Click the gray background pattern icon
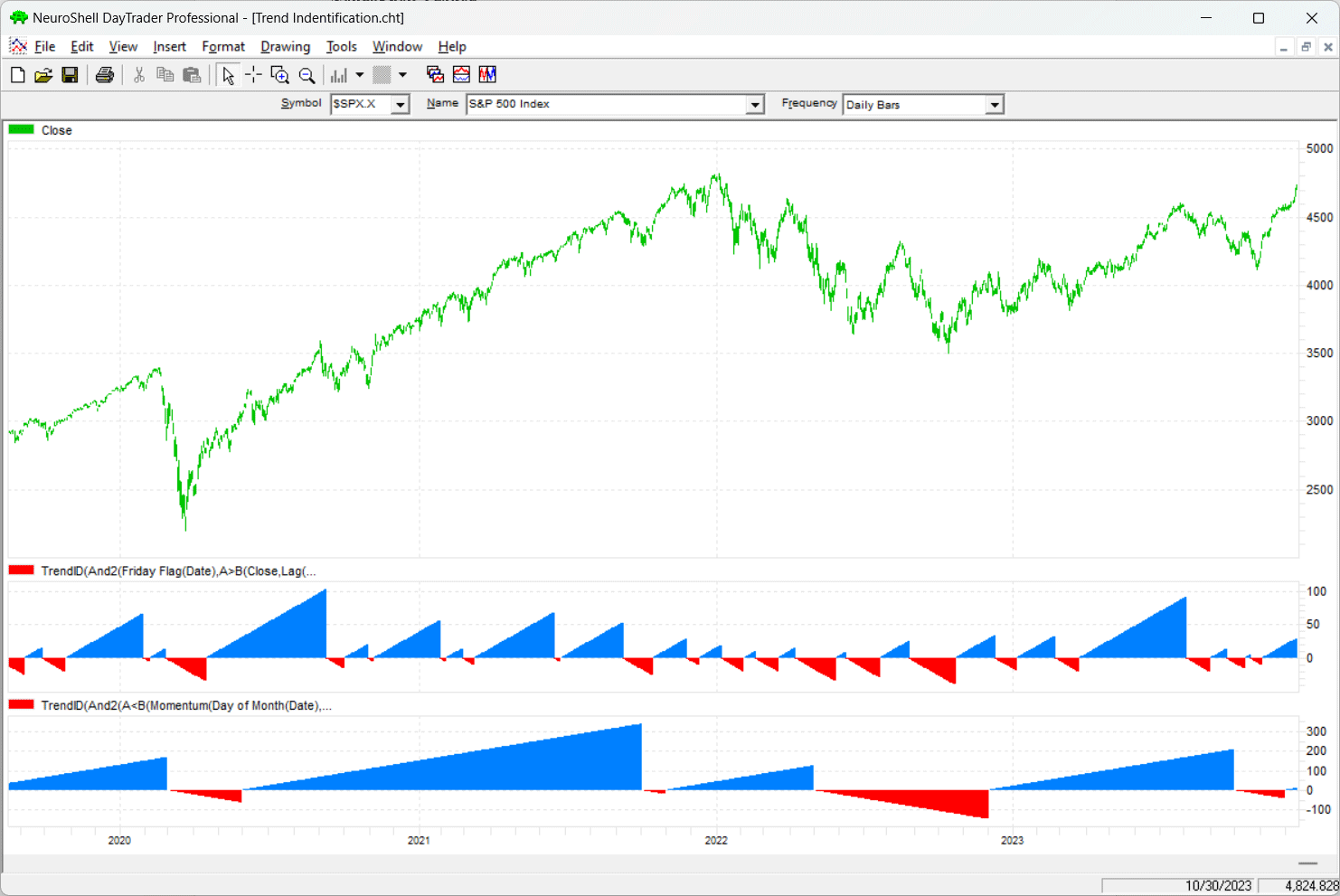The height and width of the screenshot is (896, 1340). 382,75
